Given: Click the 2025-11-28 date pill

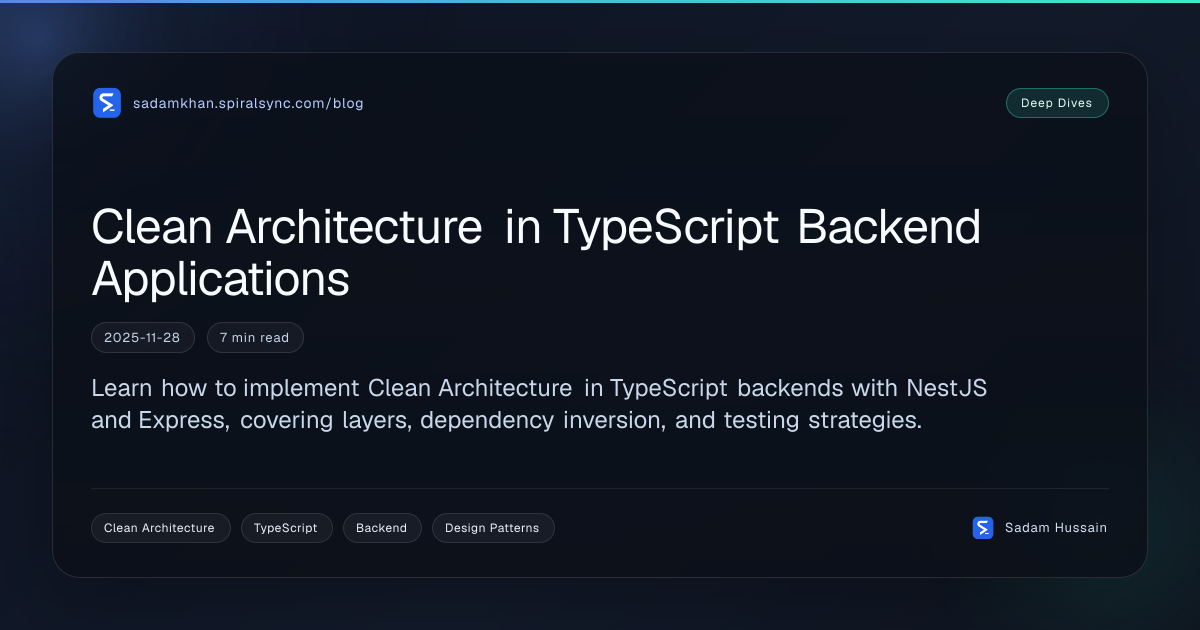Looking at the screenshot, I should click(142, 338).
